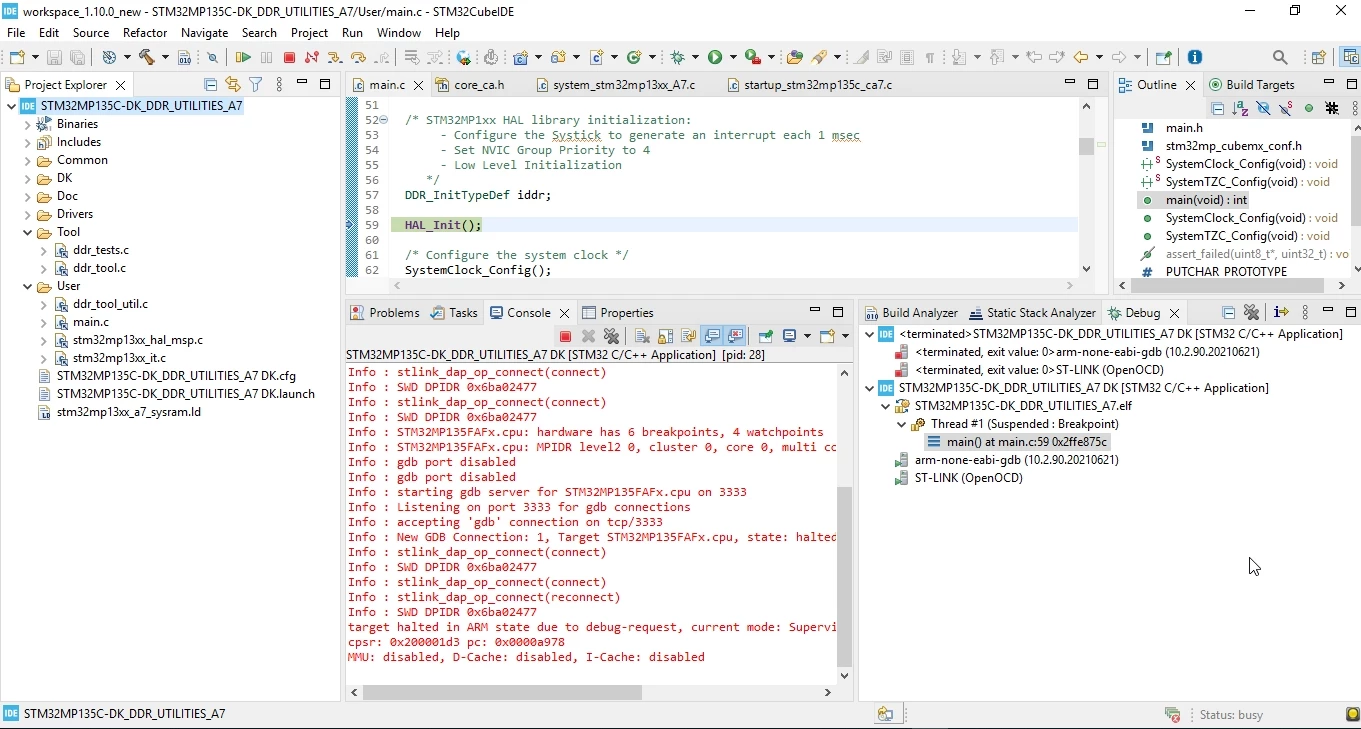The width and height of the screenshot is (1361, 729).
Task: Click the Resume debug button in toolbar
Action: point(243,58)
